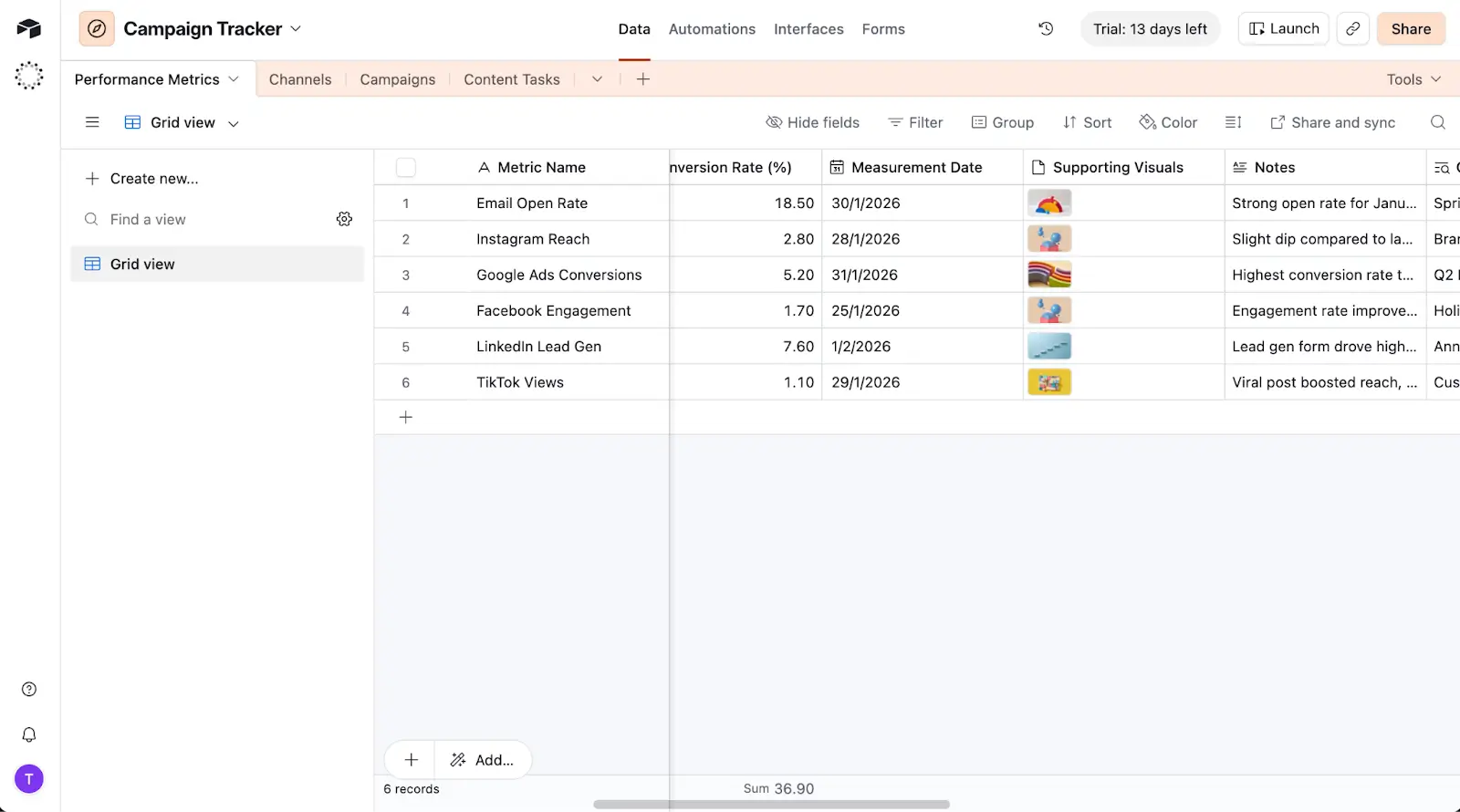Open Tools dropdown menu
Viewport: 1460px width, 812px height.
[1413, 79]
